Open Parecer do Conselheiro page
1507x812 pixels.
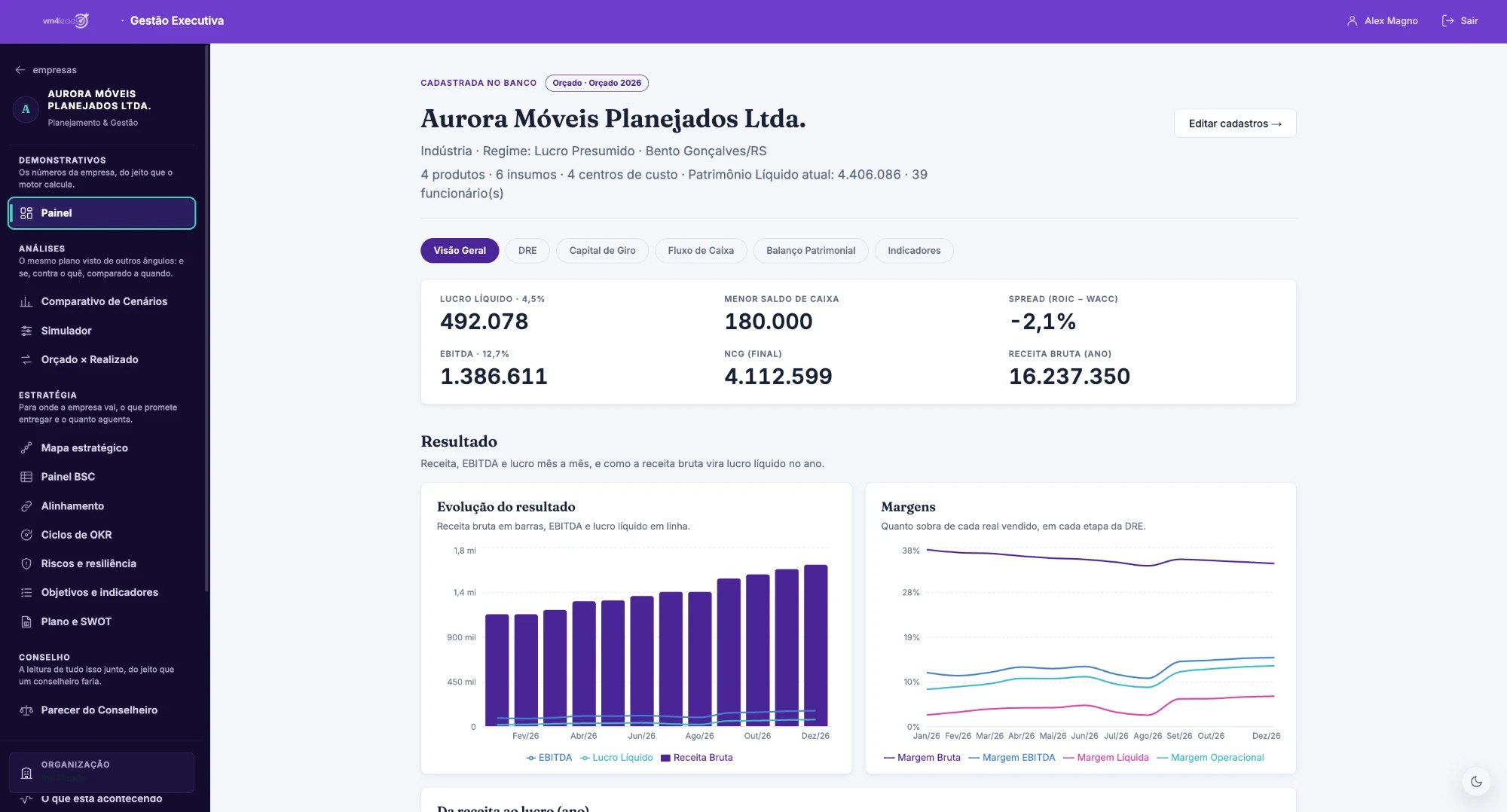click(102, 710)
